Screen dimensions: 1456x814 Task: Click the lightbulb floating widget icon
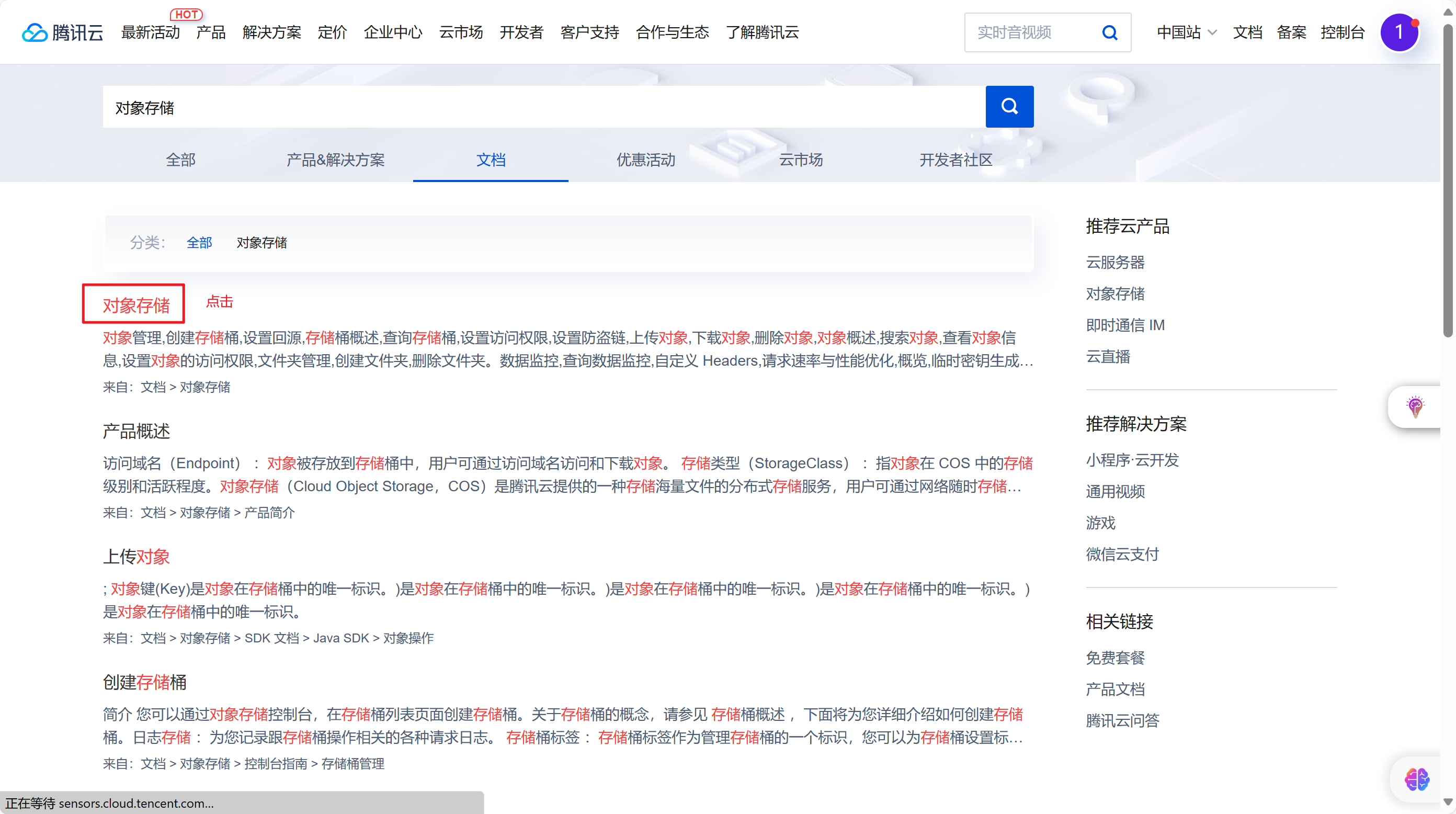pyautogui.click(x=1415, y=406)
